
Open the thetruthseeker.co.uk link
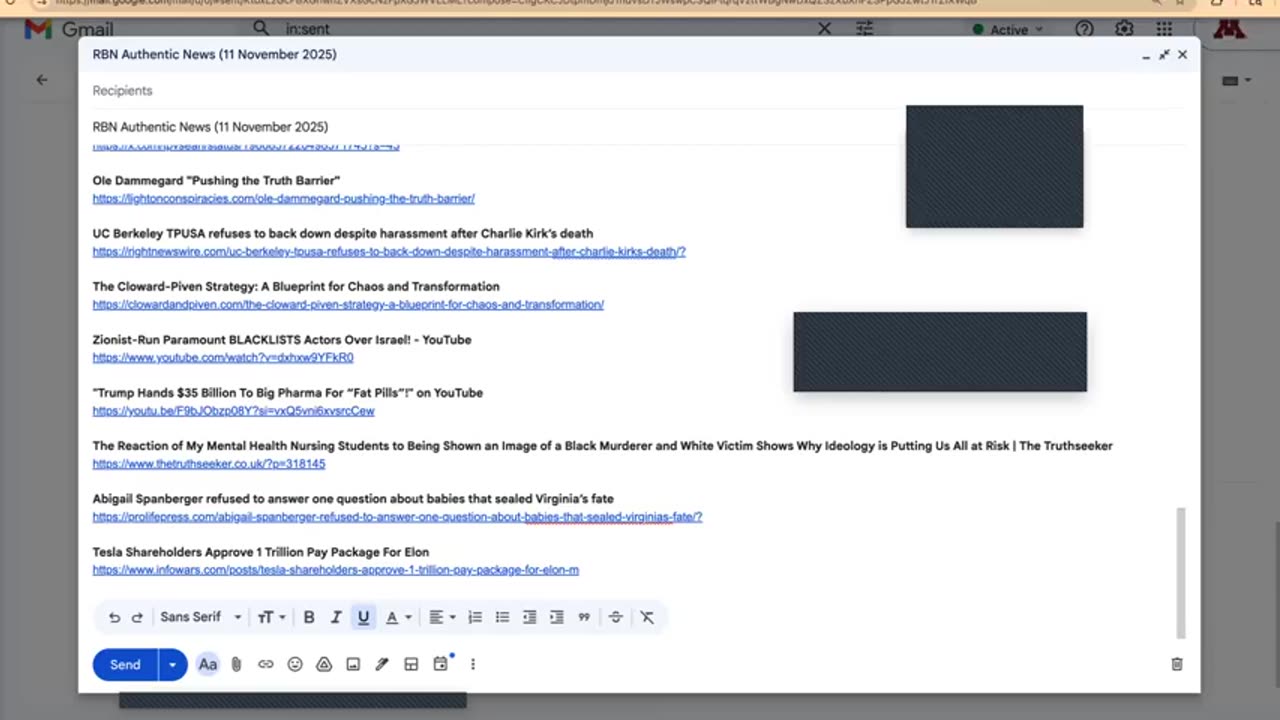click(x=209, y=464)
